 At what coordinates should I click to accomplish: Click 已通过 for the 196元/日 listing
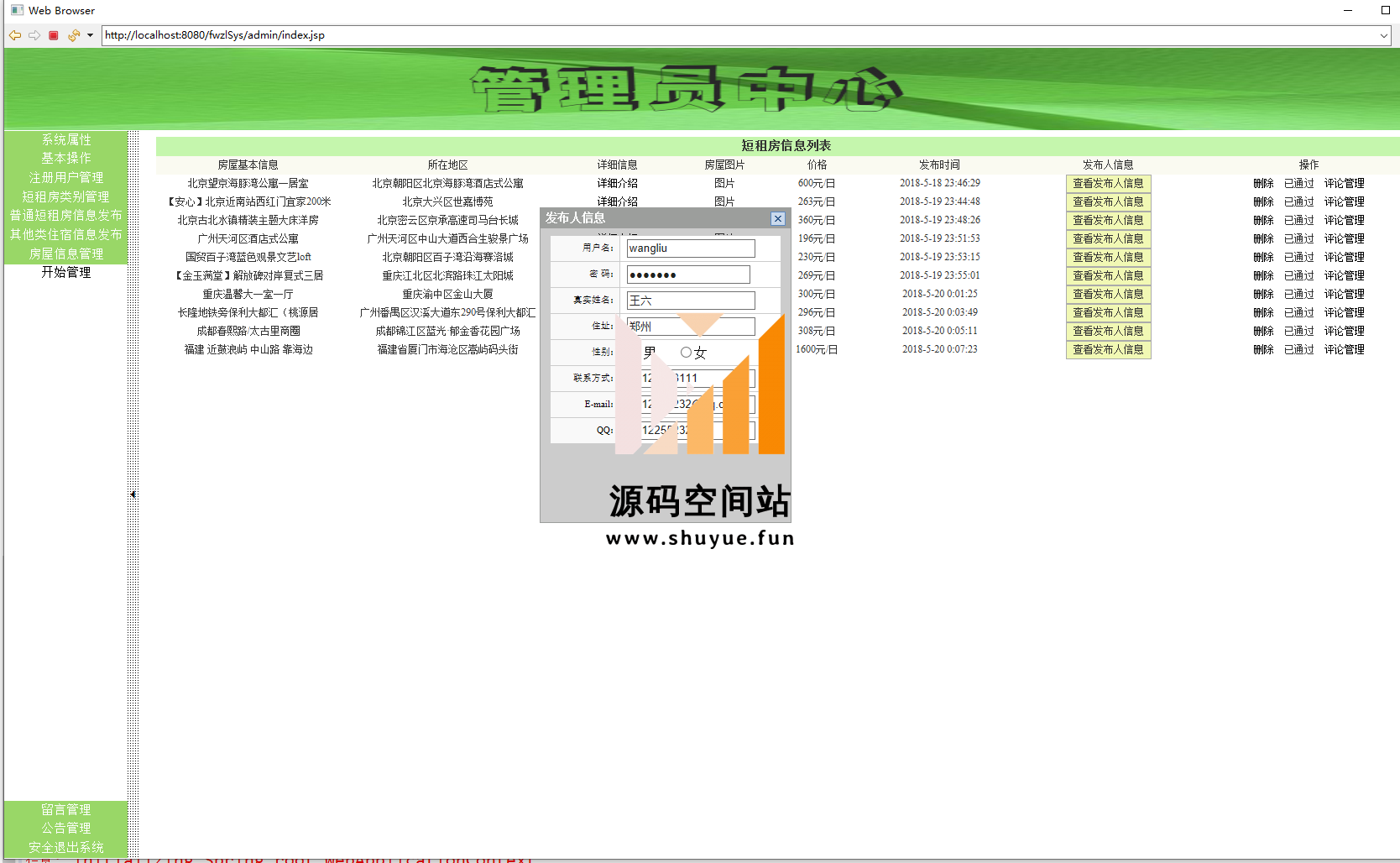tap(1298, 238)
